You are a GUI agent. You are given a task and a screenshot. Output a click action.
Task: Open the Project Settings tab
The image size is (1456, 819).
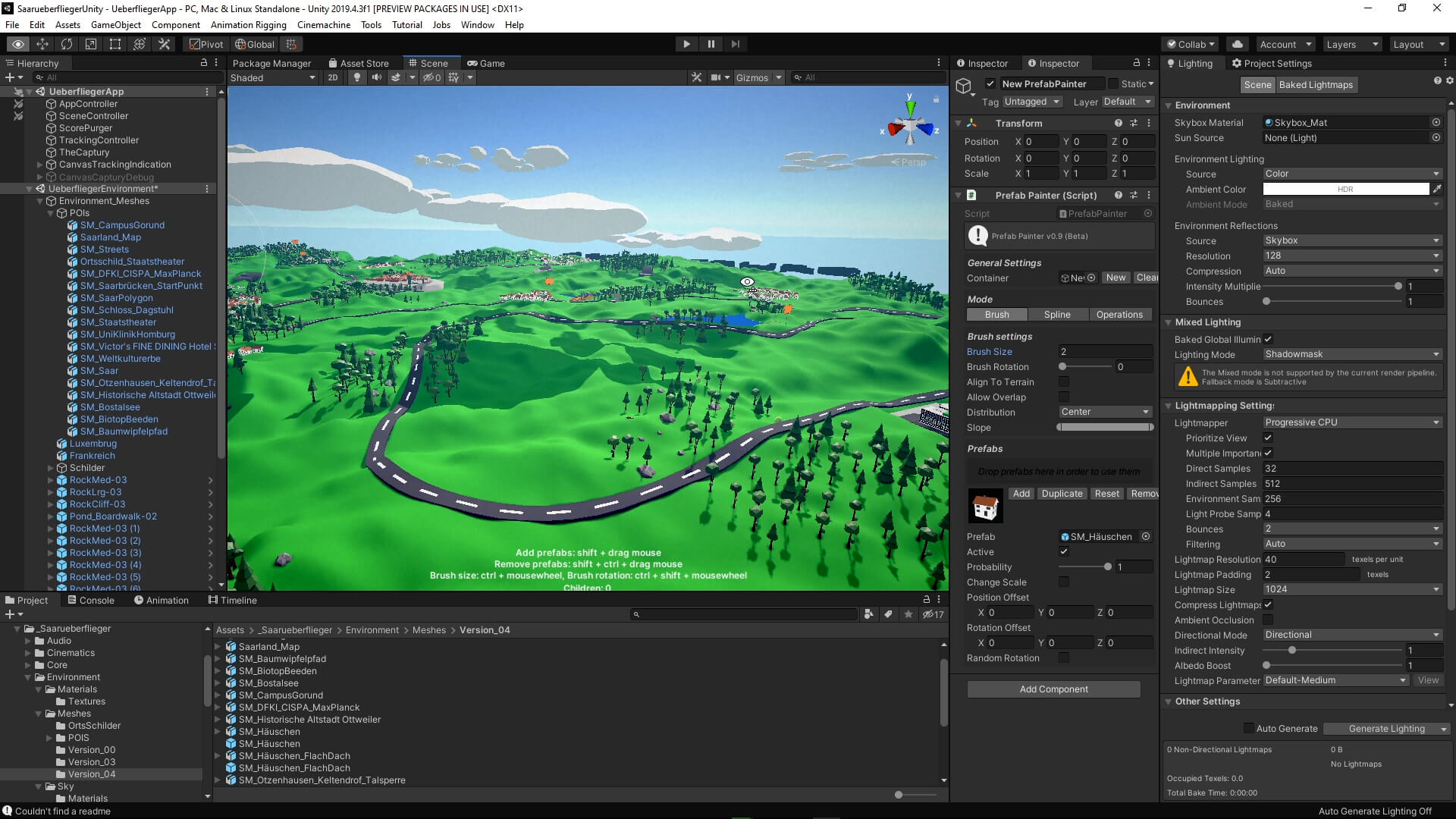point(1272,63)
